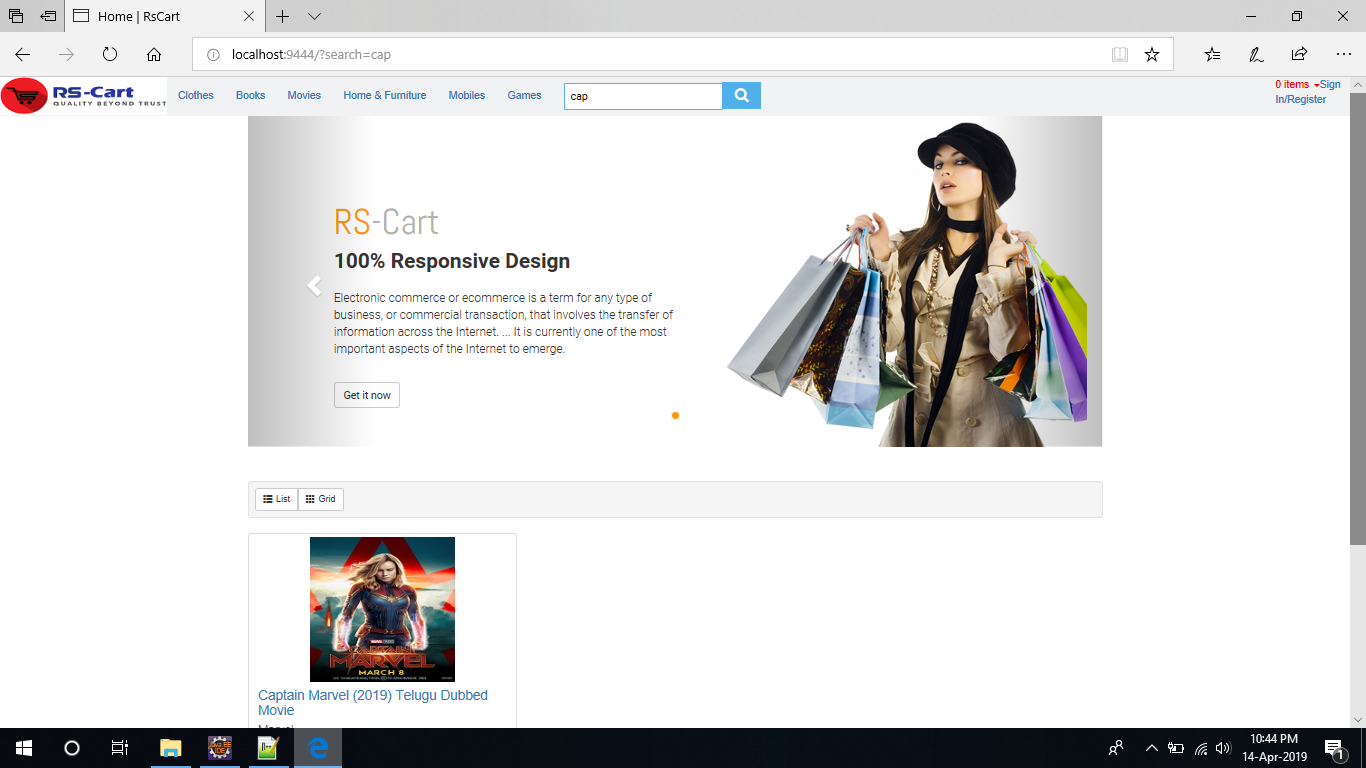The height and width of the screenshot is (768, 1366).
Task: Click the search input field containing cap
Action: click(x=642, y=96)
